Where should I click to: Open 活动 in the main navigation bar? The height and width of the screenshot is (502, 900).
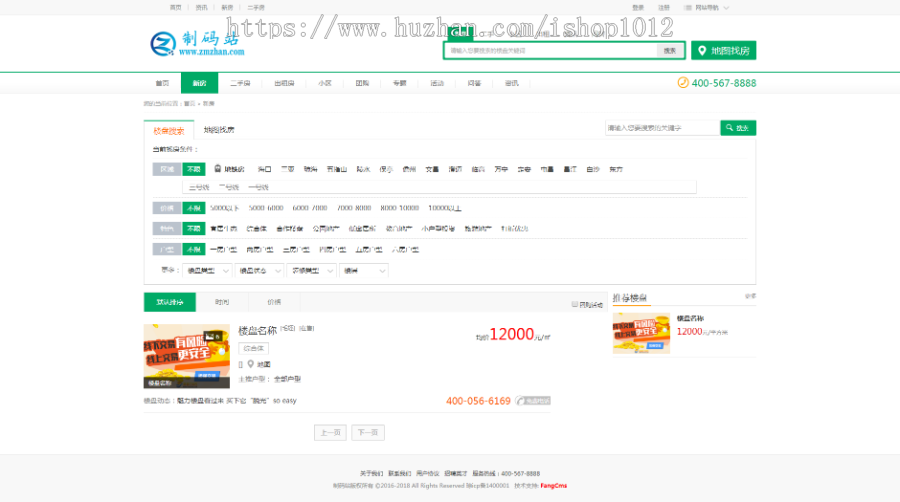point(437,83)
